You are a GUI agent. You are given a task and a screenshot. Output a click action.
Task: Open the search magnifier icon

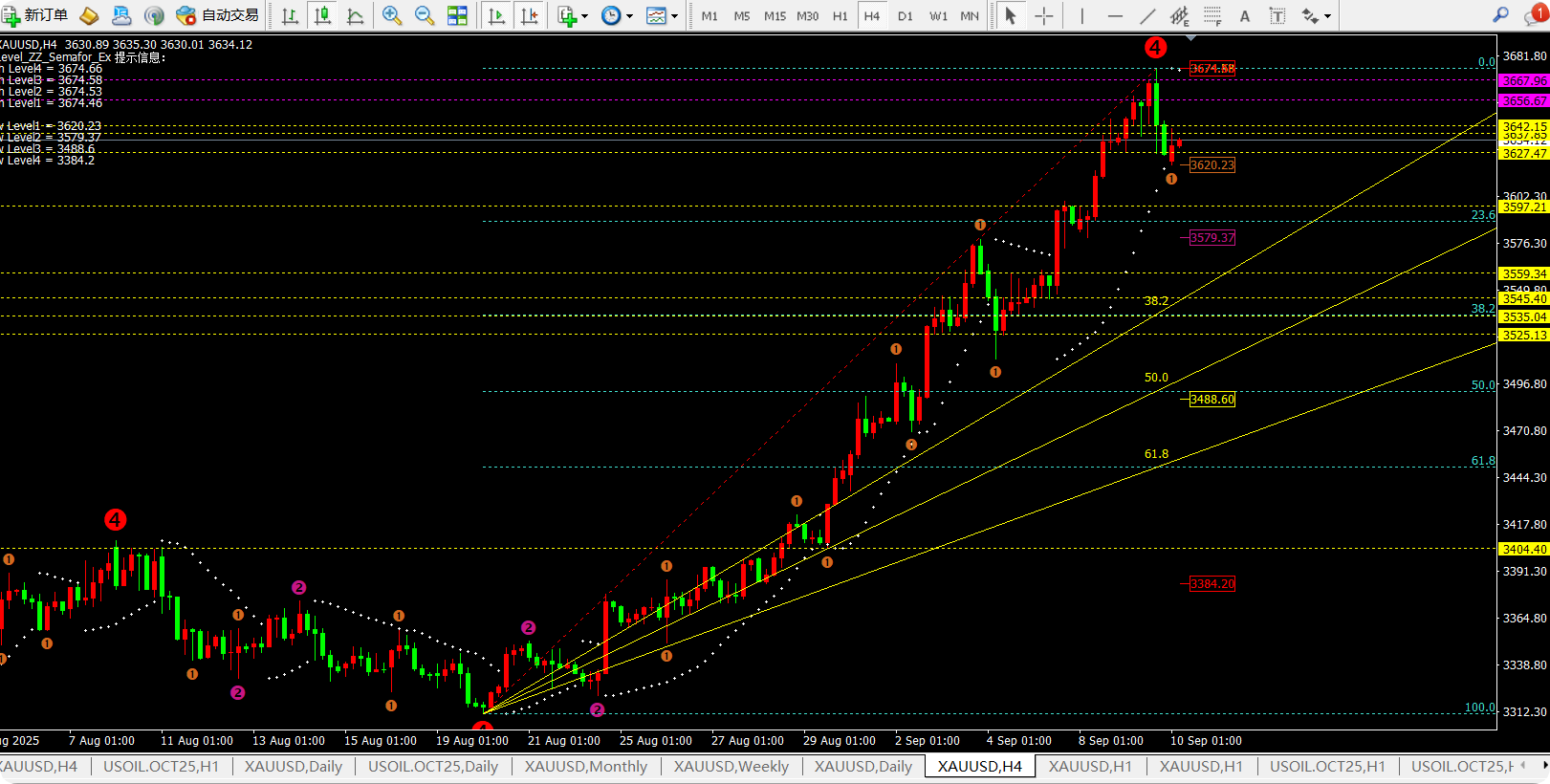1501,14
